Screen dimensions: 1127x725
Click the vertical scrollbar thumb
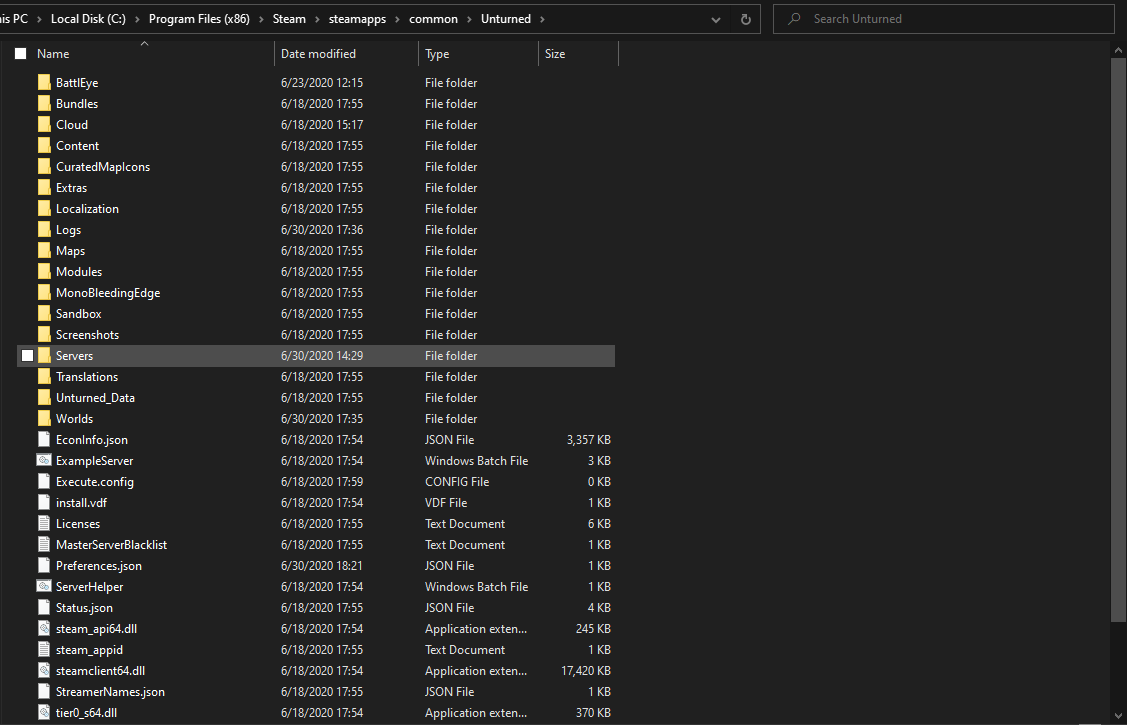point(1118,341)
